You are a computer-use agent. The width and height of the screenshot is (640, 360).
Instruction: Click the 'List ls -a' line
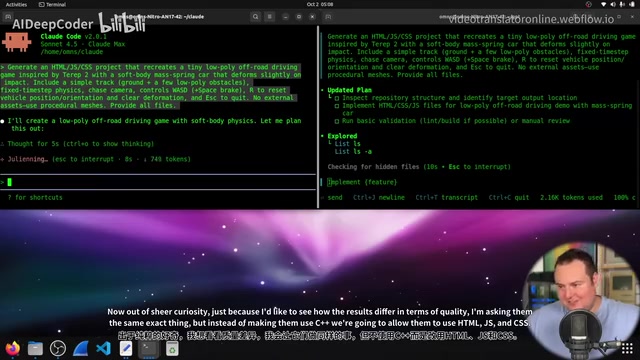(x=353, y=151)
